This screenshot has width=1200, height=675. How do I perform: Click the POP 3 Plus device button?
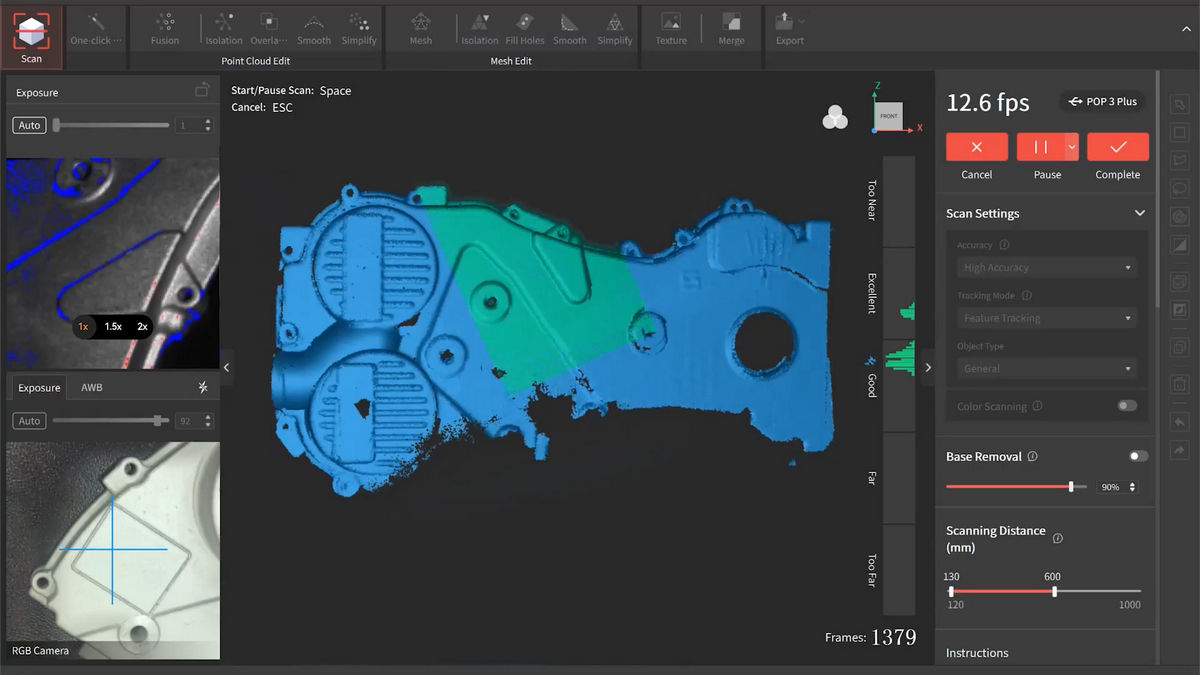point(1103,102)
